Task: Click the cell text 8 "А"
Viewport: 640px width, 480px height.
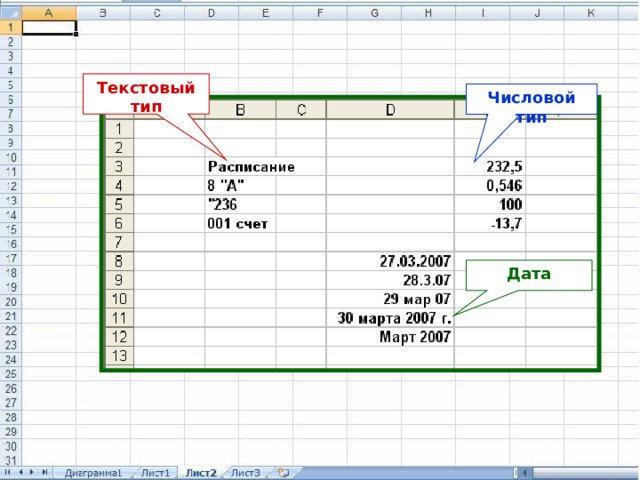Action: tap(225, 186)
